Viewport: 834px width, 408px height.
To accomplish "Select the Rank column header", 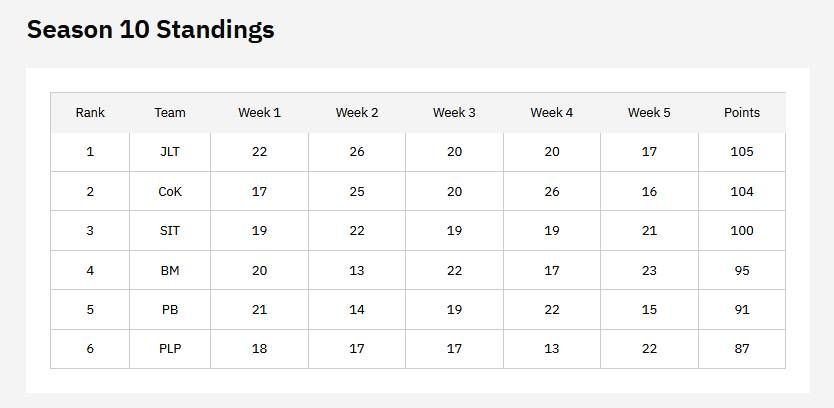I will (90, 113).
